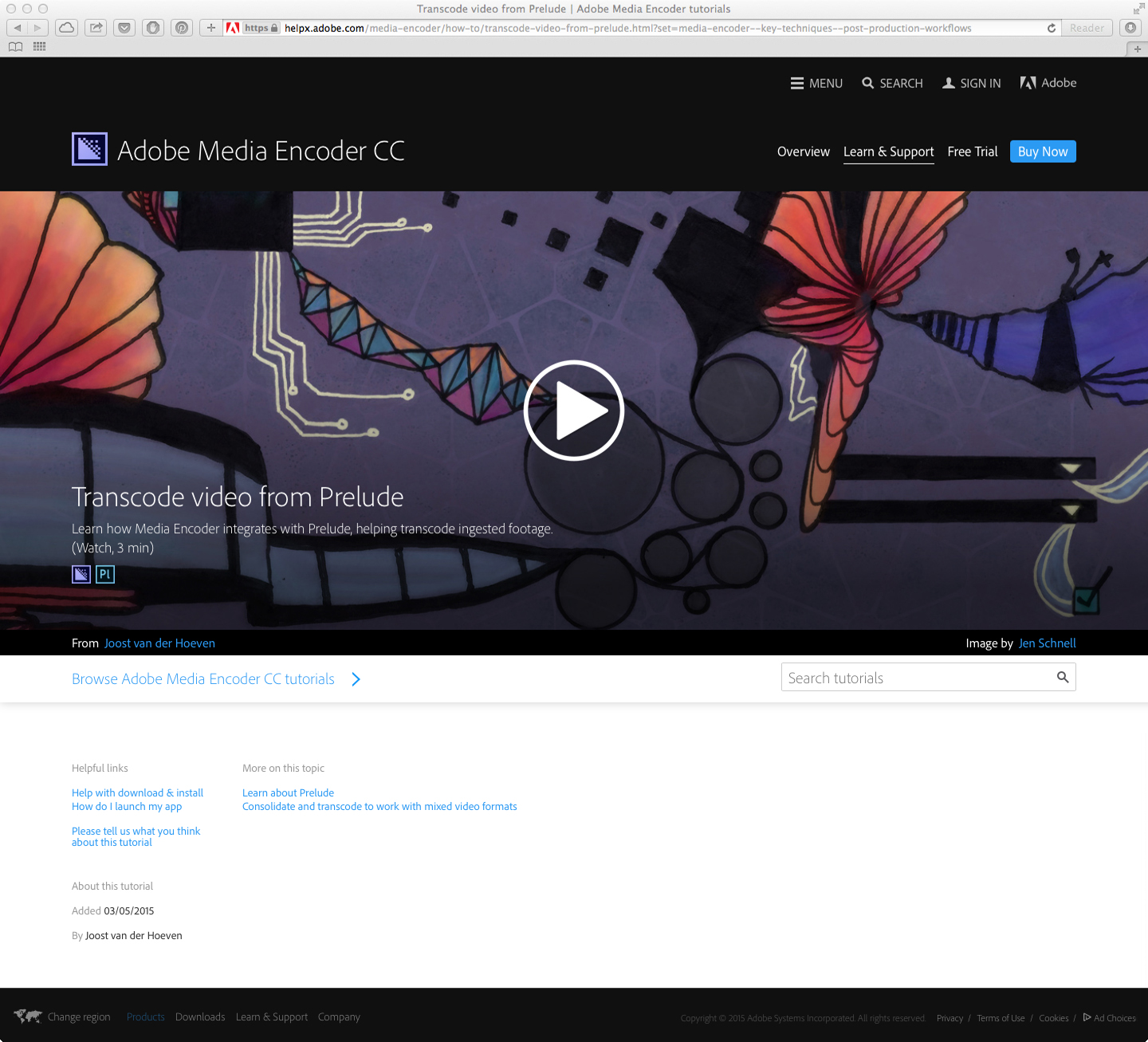This screenshot has width=1148, height=1042.
Task: Open Downloads in the footer
Action: click(200, 1016)
